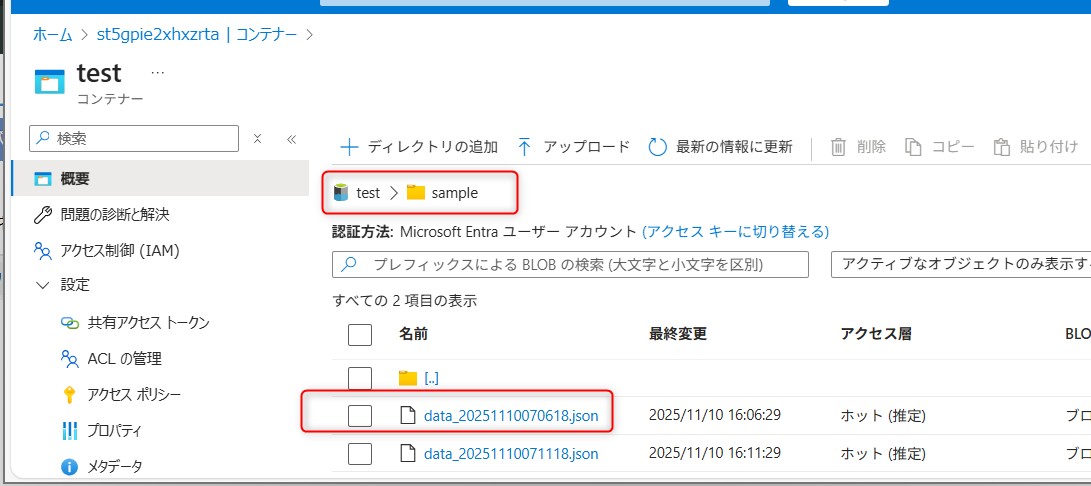
Task: Click the ACL の管理 people icon
Action: coord(70,359)
